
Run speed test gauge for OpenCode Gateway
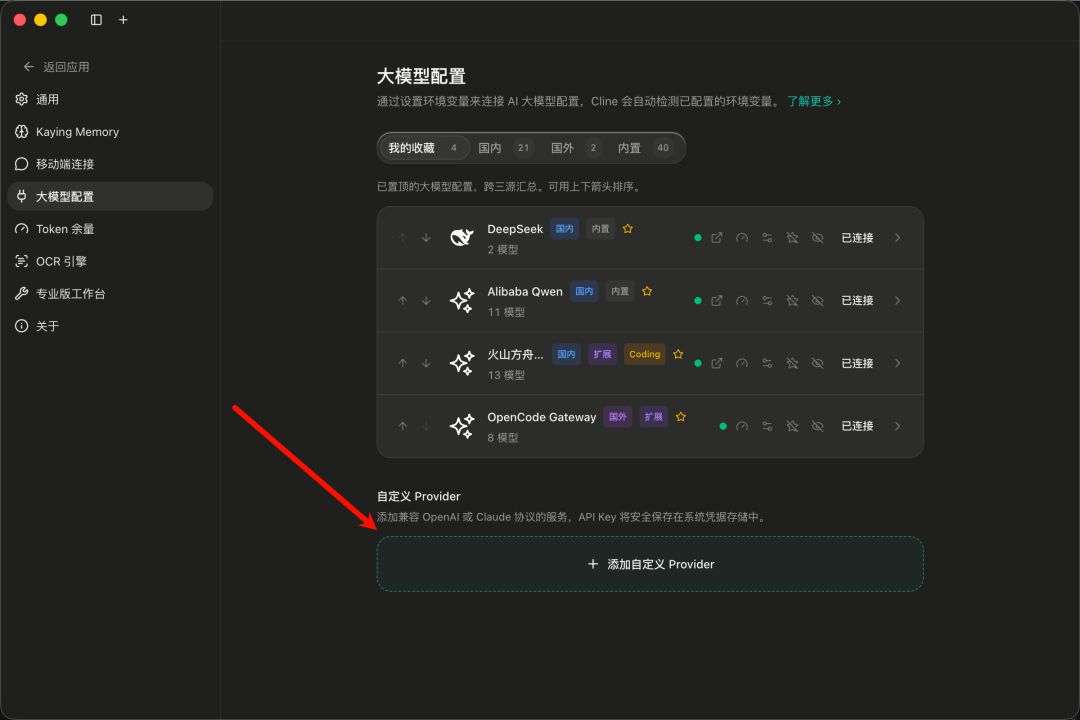point(742,426)
